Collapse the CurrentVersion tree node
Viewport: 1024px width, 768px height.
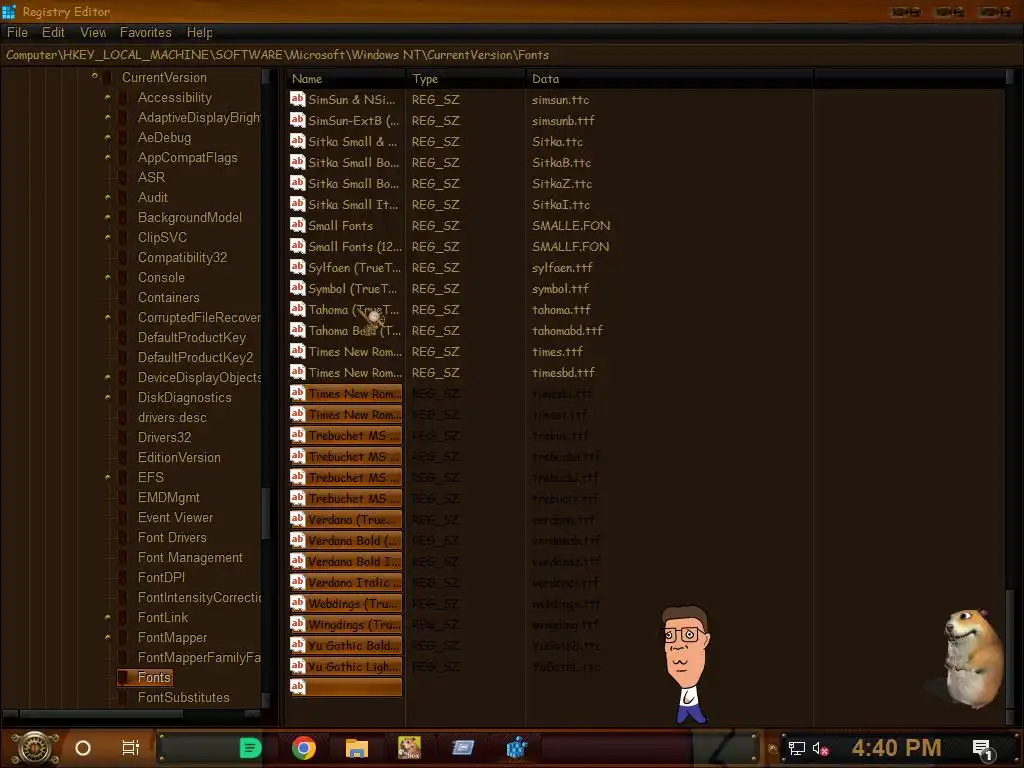95,77
